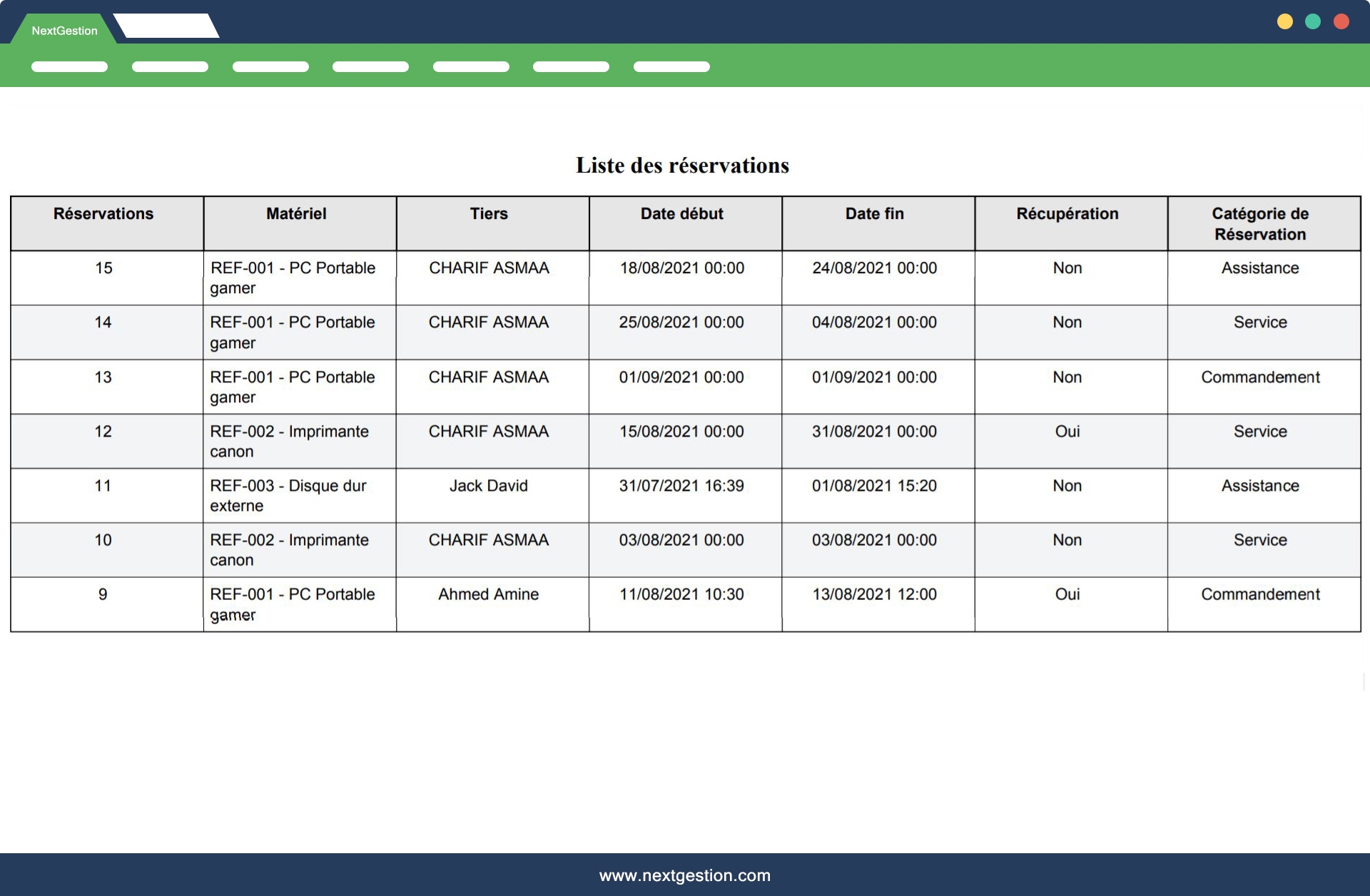Viewport: 1370px width, 896px height.
Task: Click the Liste des réservations title
Action: (x=682, y=166)
